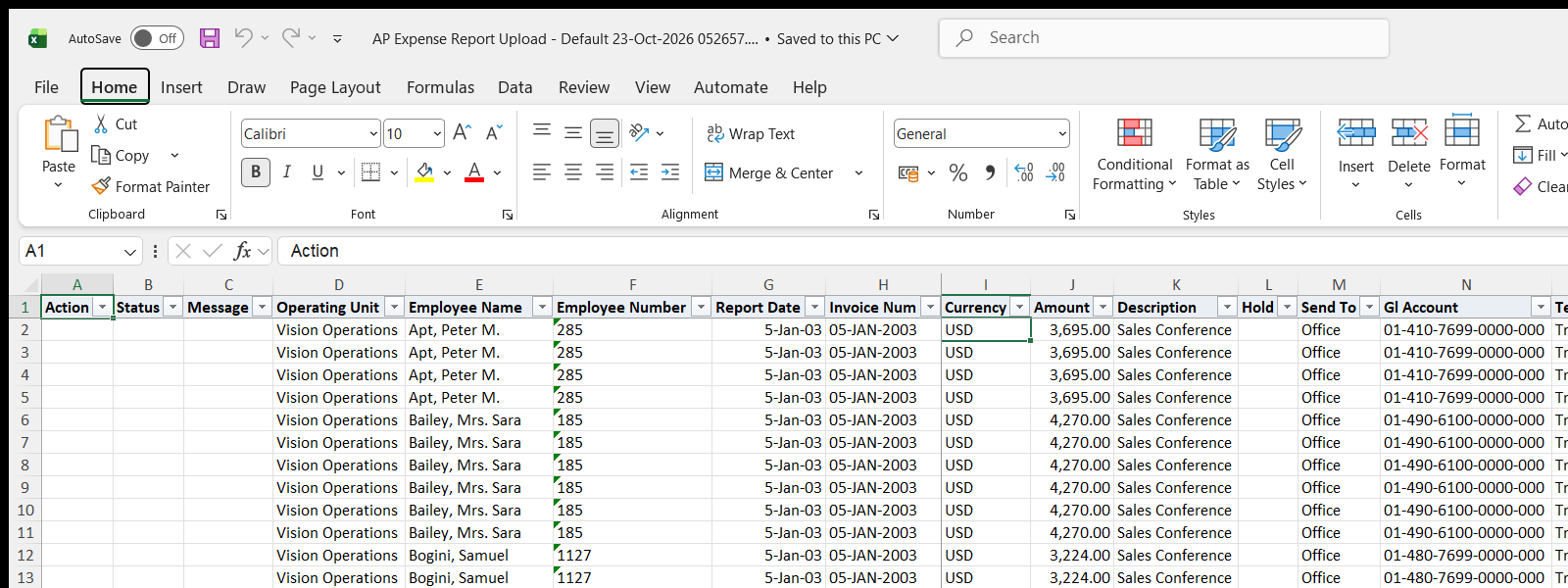This screenshot has width=1568, height=588.
Task: Decrease font size with the smaller A icon
Action: point(494,133)
